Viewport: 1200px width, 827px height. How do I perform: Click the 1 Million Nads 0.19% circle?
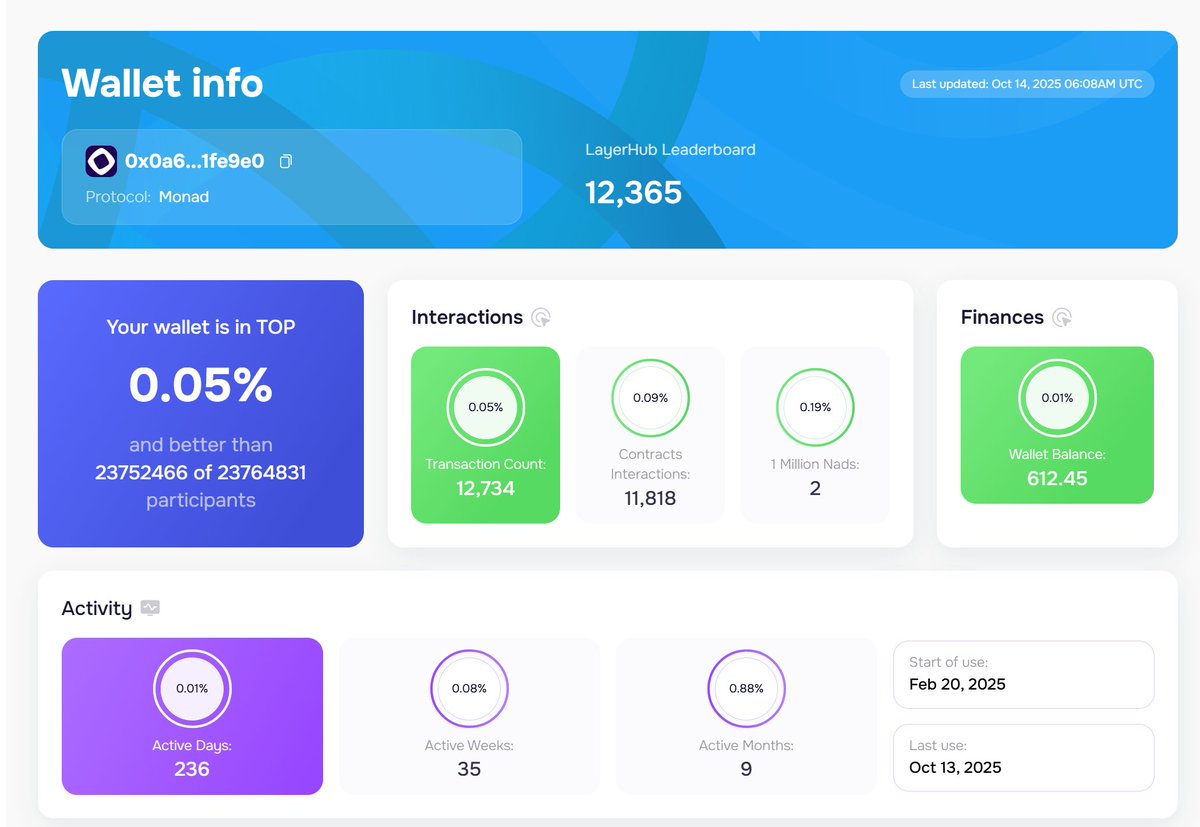pyautogui.click(x=814, y=407)
